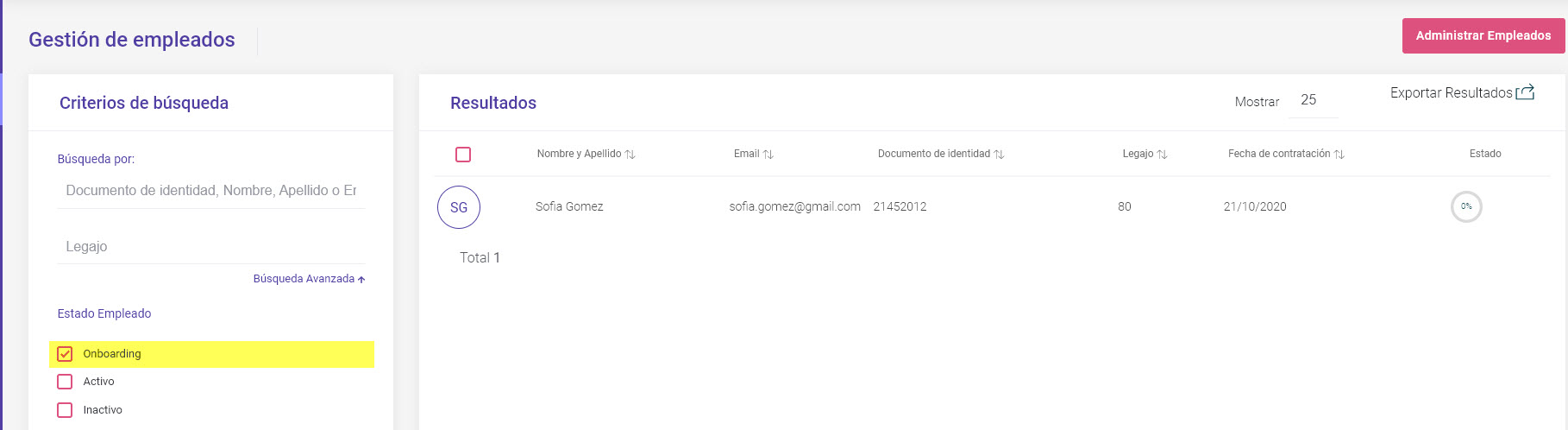Sort by Fecha de contratación arrows
The height and width of the screenshot is (430, 1568).
(x=1339, y=155)
